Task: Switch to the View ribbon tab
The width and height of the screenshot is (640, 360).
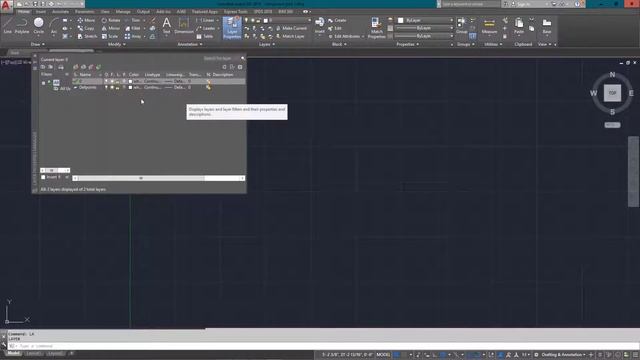Action: [x=105, y=11]
